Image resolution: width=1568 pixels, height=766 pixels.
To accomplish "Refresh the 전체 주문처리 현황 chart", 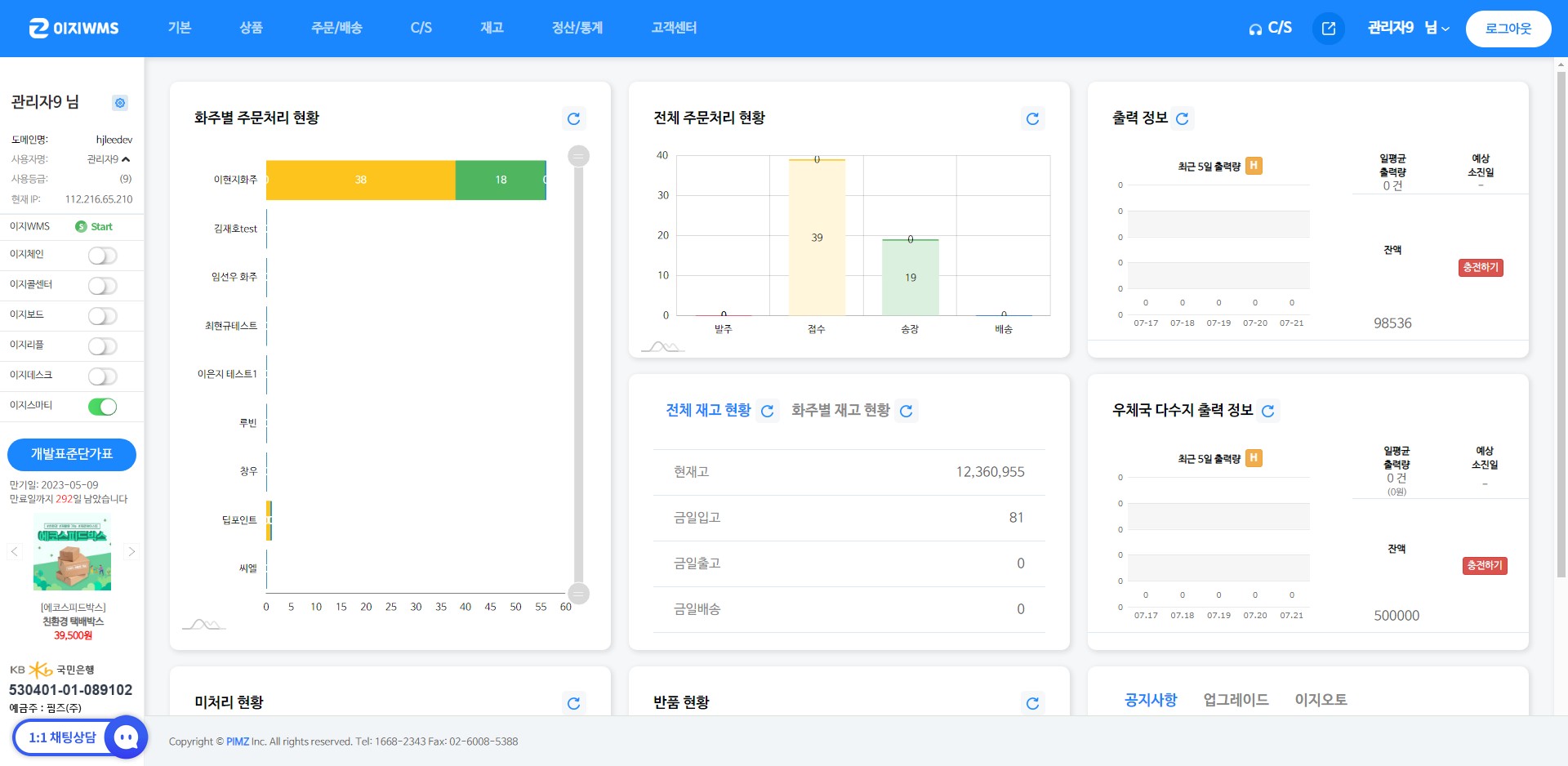I will (x=1032, y=119).
